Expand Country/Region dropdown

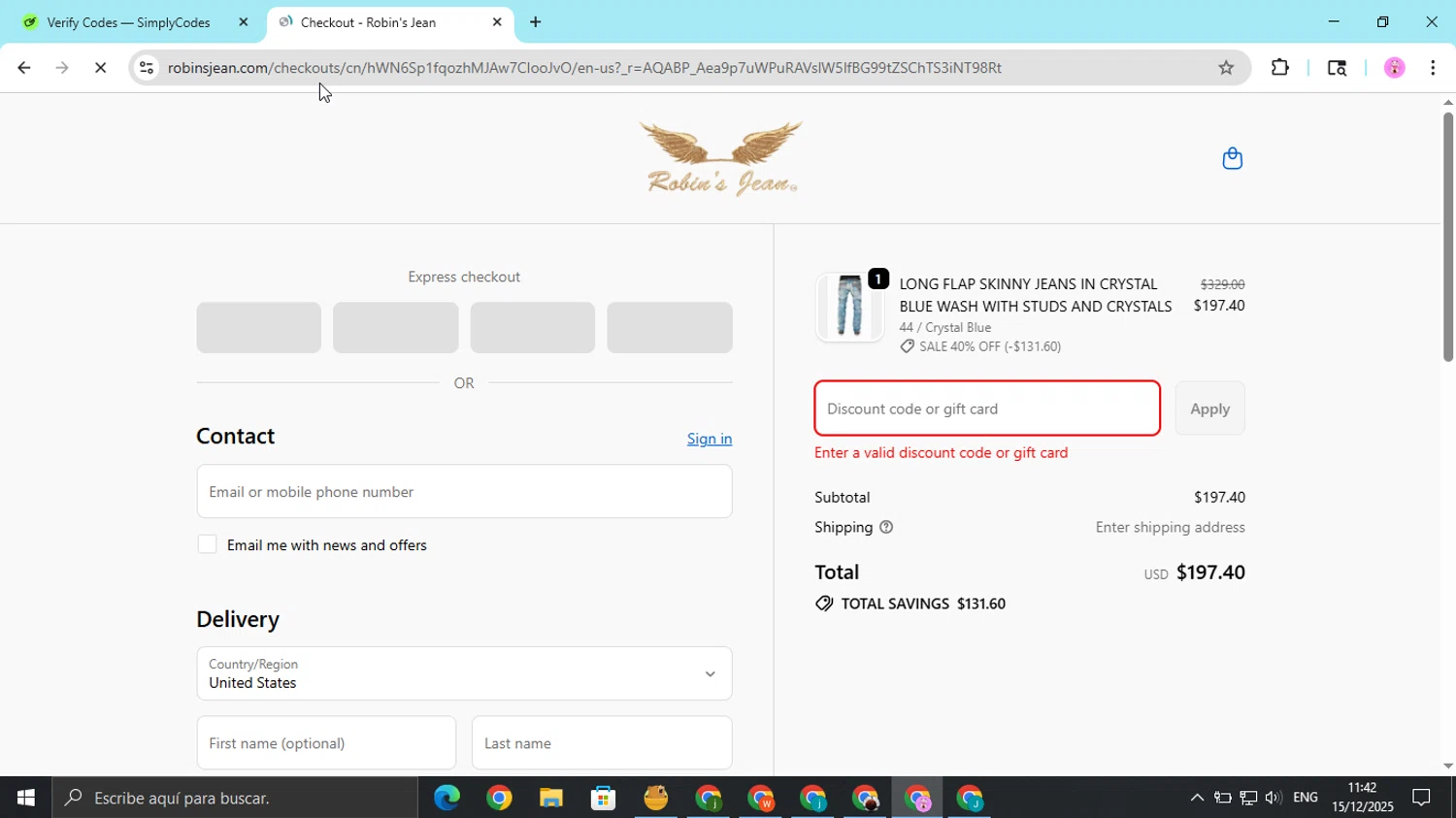tap(464, 673)
